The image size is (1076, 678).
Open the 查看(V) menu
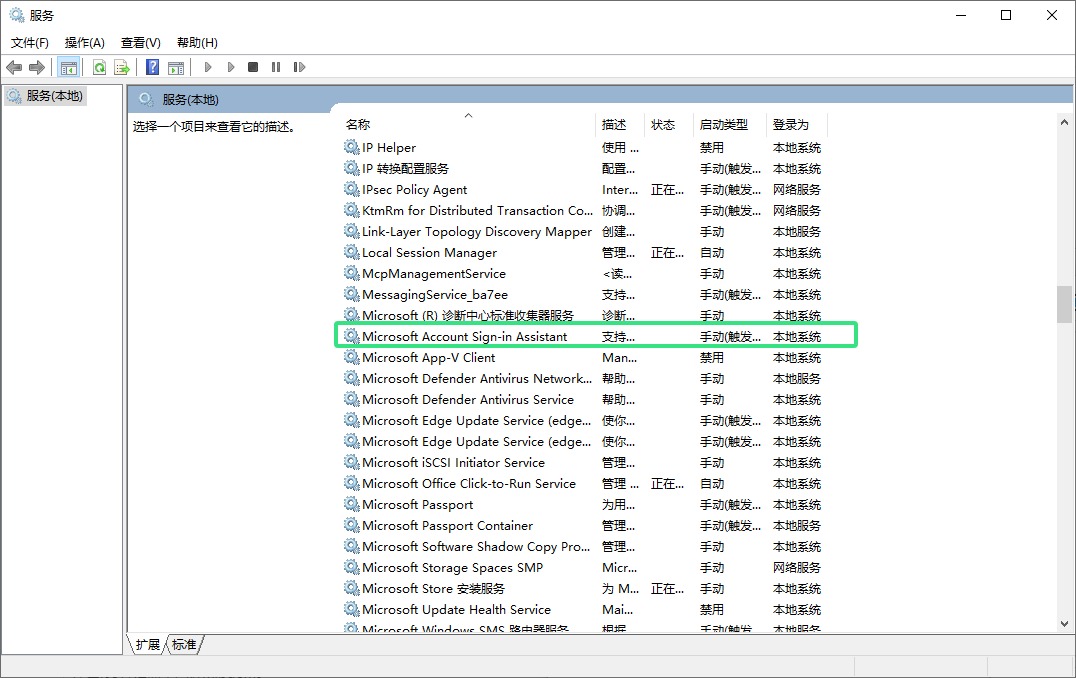(141, 43)
